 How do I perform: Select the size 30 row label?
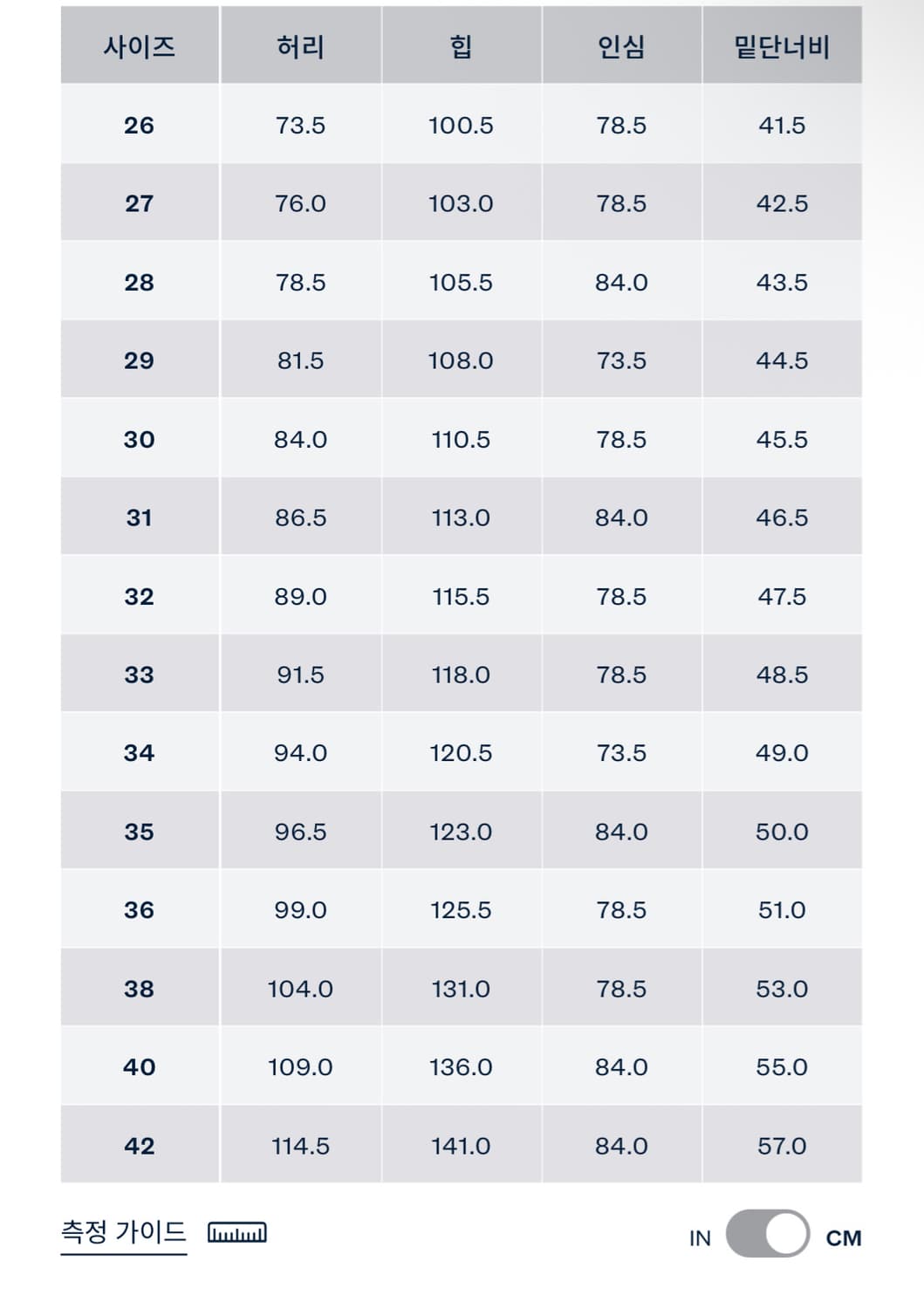point(140,439)
